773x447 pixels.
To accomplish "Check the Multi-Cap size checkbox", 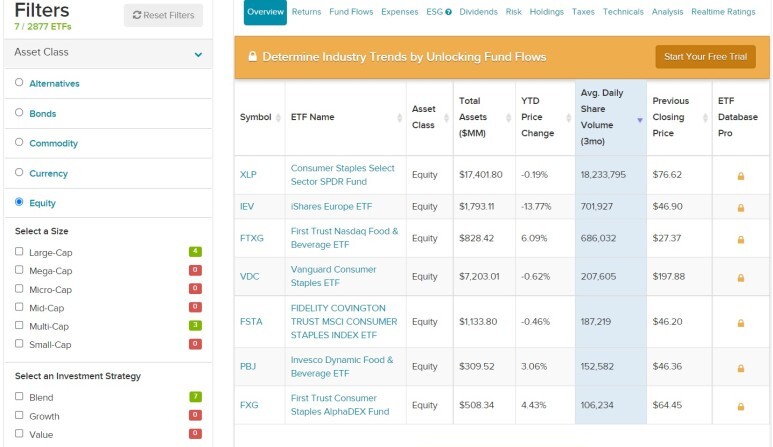I will point(19,325).
